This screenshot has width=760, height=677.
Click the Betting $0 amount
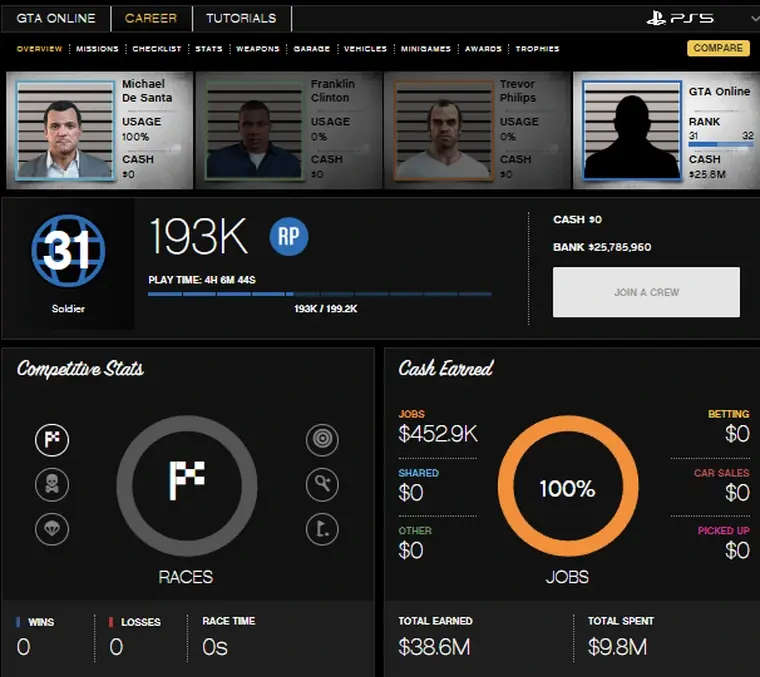737,434
